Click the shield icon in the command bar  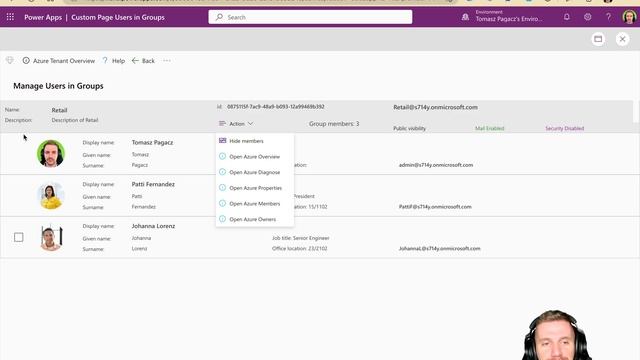coord(10,60)
